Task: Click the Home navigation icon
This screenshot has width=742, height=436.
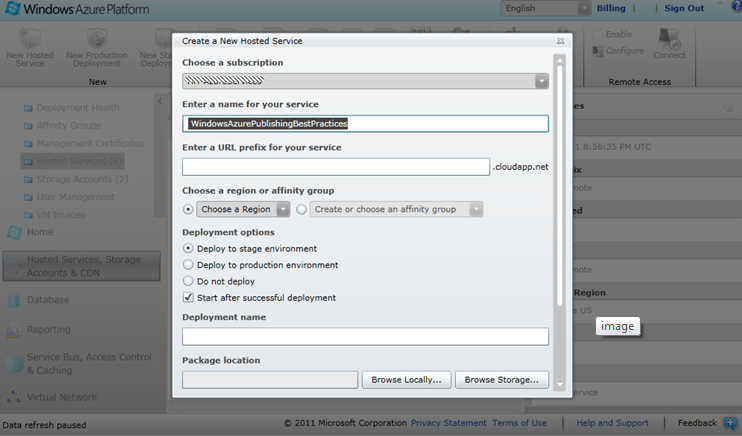Action: (14, 232)
